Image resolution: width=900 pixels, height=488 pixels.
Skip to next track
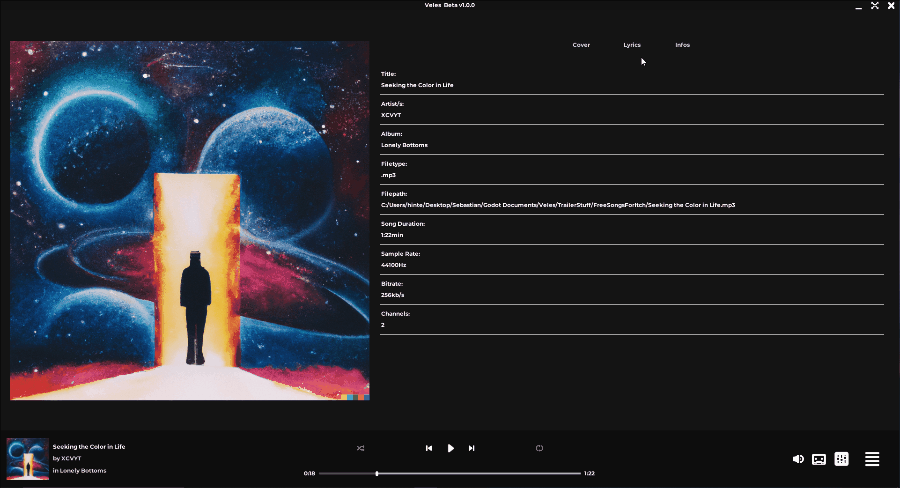click(x=471, y=448)
